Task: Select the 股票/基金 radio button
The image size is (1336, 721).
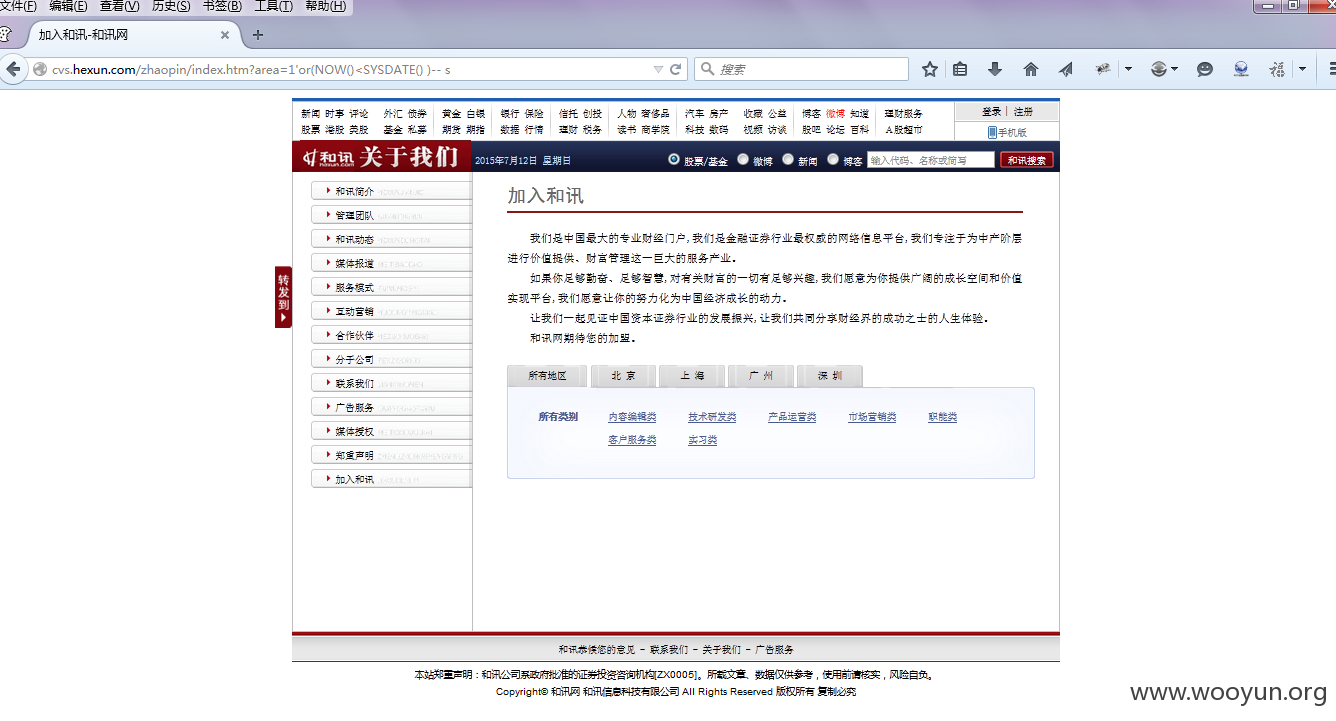Action: 674,159
